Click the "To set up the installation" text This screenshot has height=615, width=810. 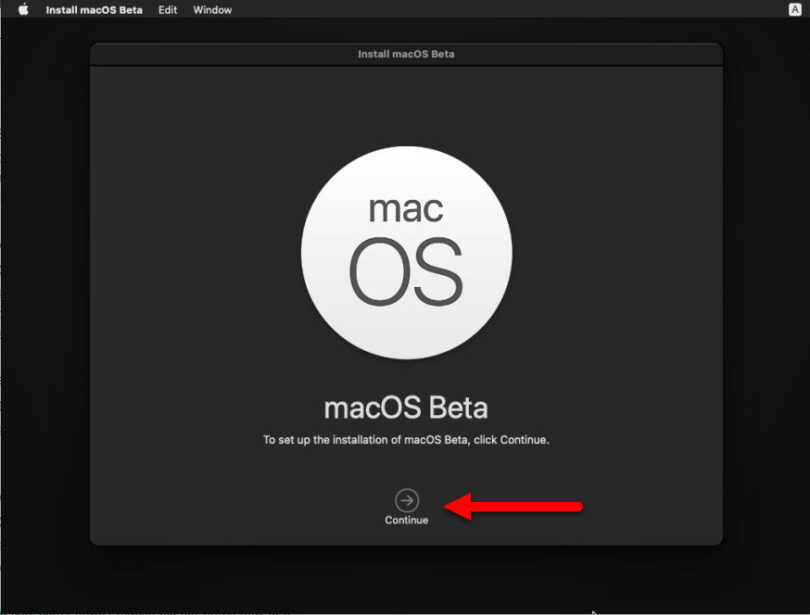(406, 440)
